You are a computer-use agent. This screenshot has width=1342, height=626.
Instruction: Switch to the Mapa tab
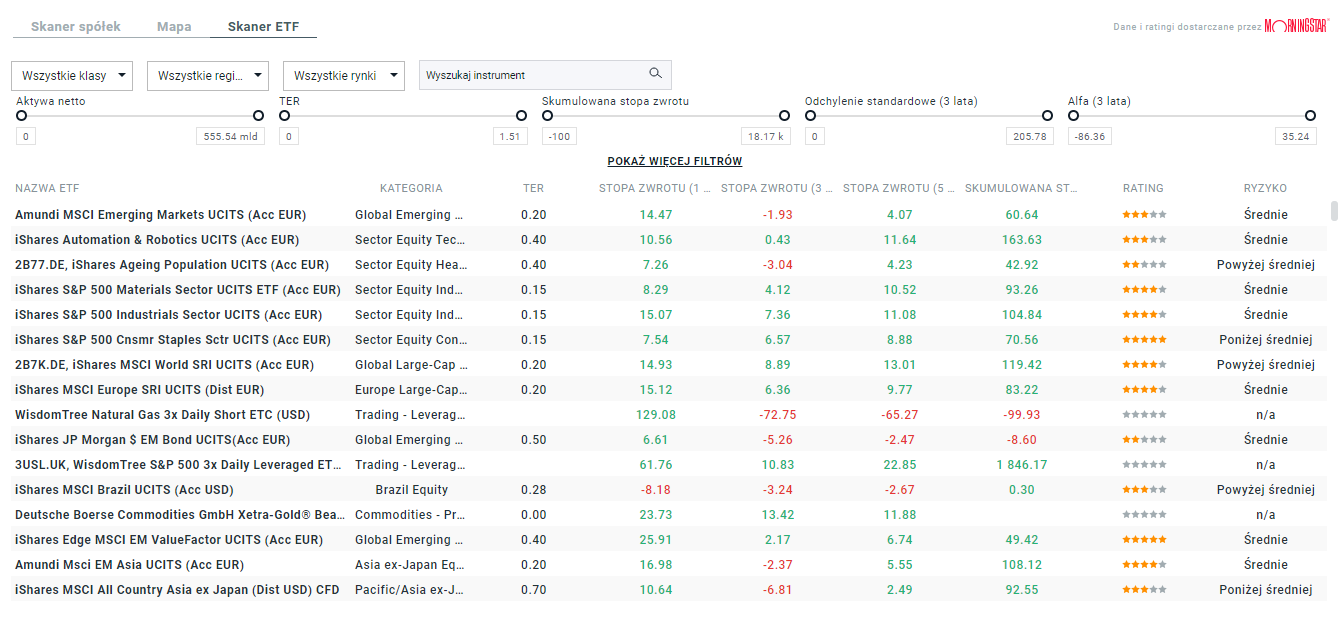point(174,26)
